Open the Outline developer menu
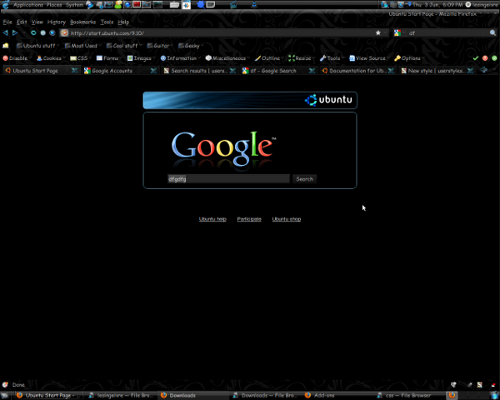Viewport: 500px width, 400px height. (x=268, y=58)
